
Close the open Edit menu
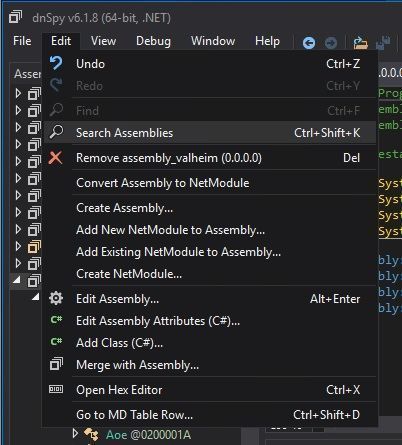click(x=61, y=41)
